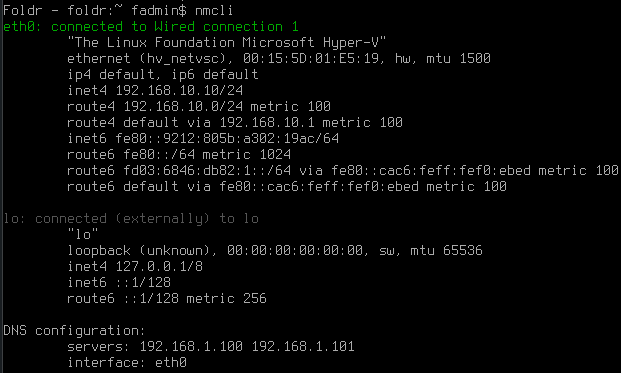Click the route6 ::1/128 metric 256 line

(x=167, y=299)
